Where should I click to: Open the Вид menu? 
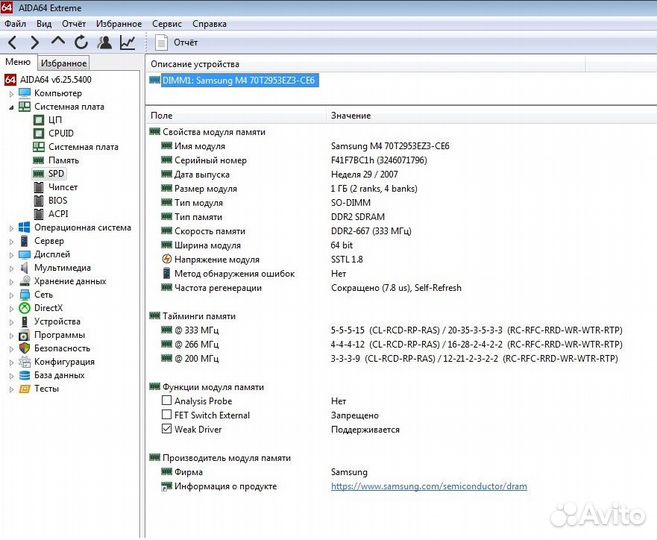coord(44,24)
